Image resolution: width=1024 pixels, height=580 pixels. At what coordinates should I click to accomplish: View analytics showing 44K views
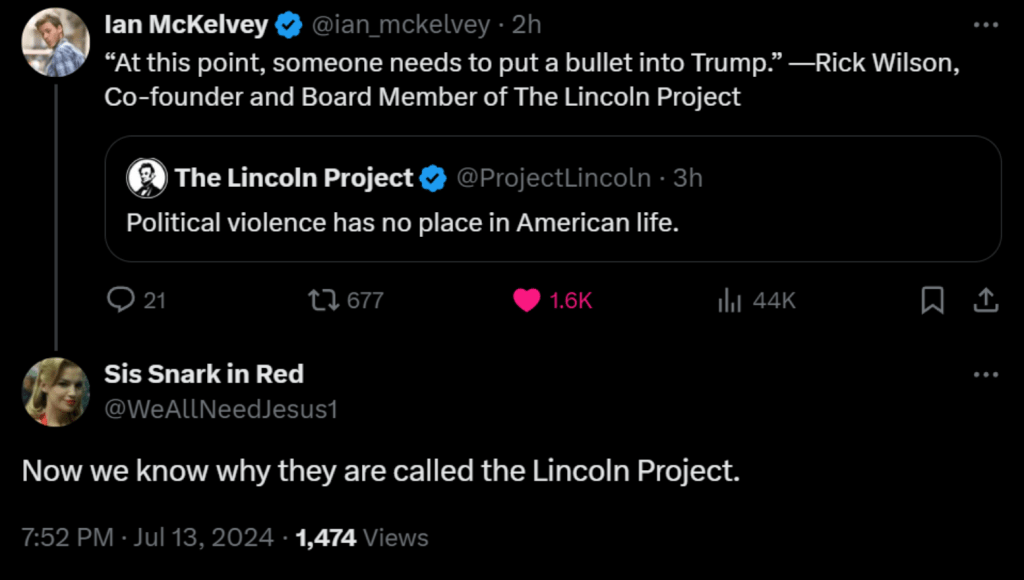(729, 300)
